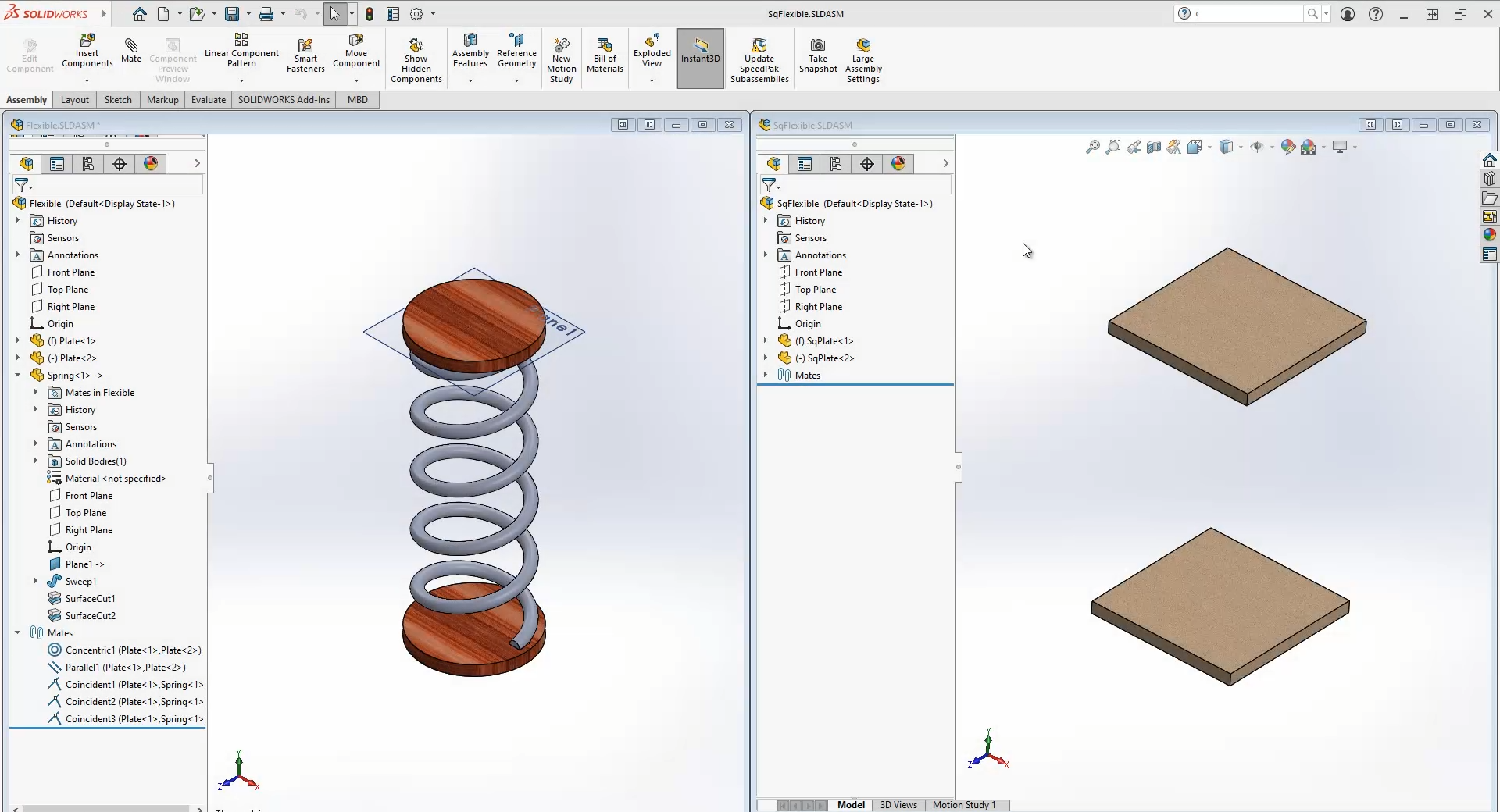Expand the Plate<1> component in Flexible tree
The height and width of the screenshot is (812, 1500).
tap(18, 340)
